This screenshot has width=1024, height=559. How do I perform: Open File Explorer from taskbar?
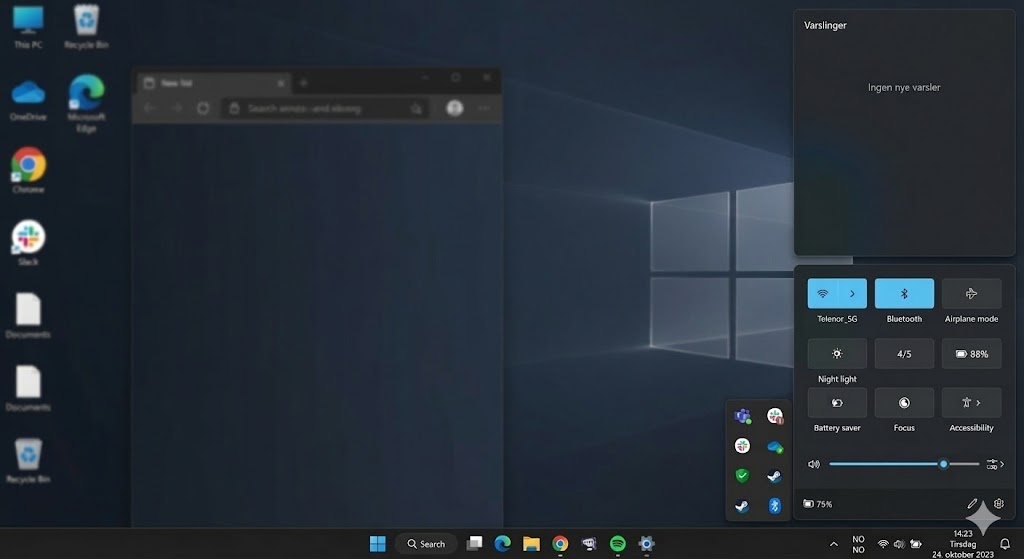pyautogui.click(x=531, y=544)
